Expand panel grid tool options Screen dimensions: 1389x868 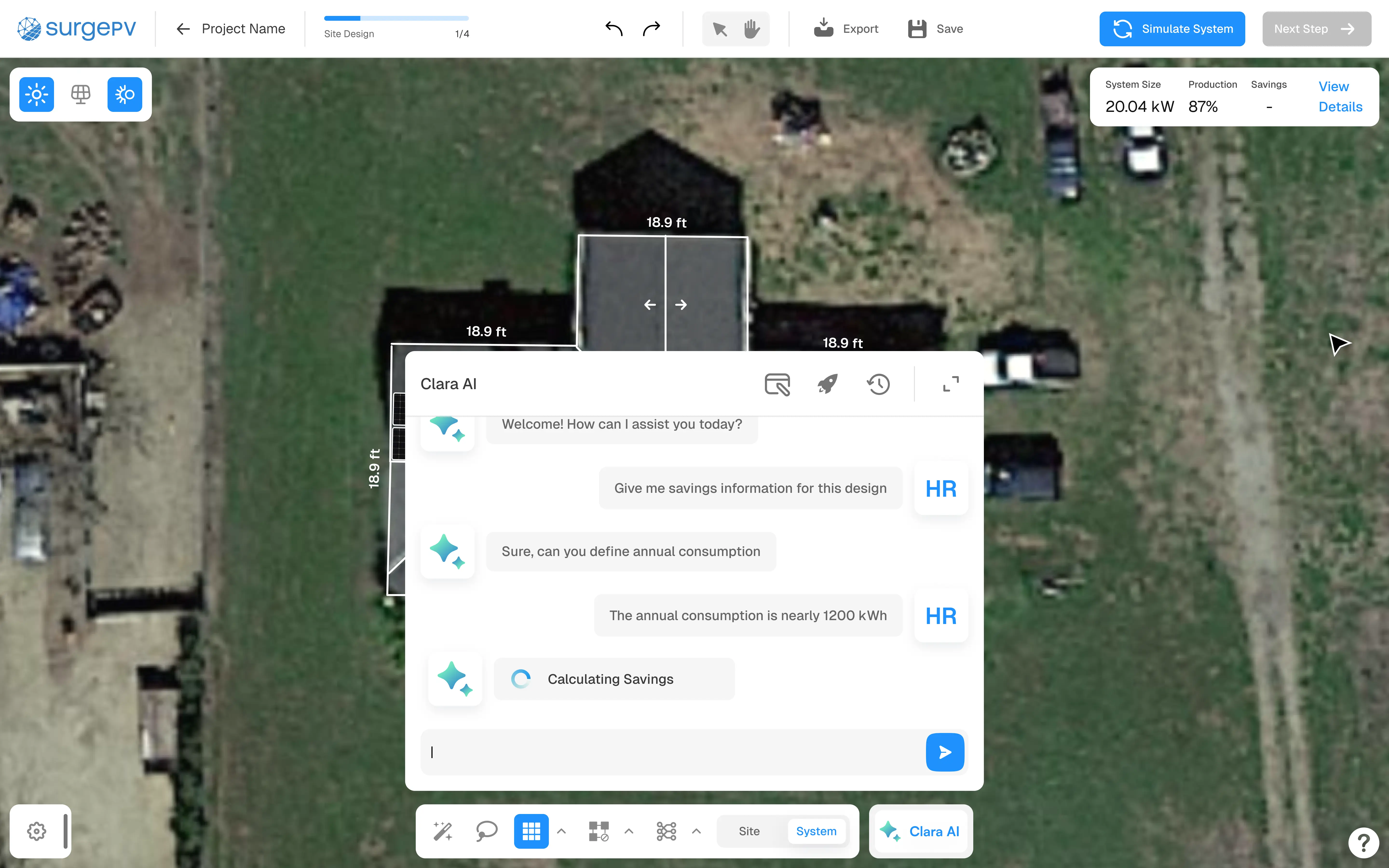562,831
